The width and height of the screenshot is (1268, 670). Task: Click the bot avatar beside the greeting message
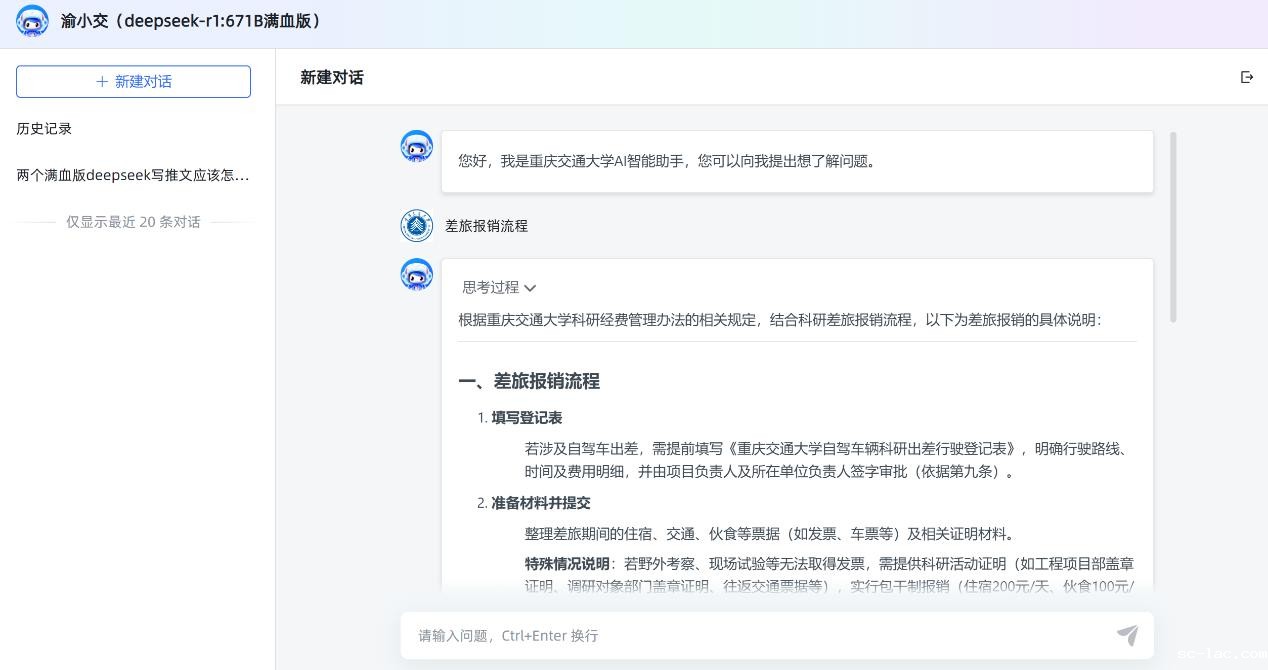click(417, 147)
